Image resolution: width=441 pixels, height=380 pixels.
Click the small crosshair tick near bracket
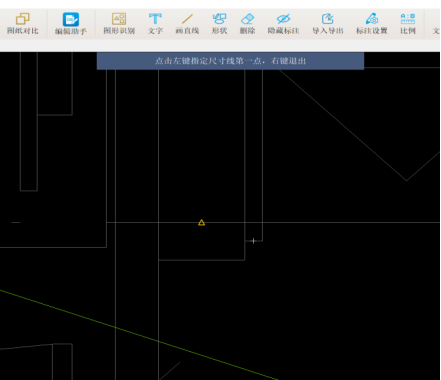click(254, 241)
